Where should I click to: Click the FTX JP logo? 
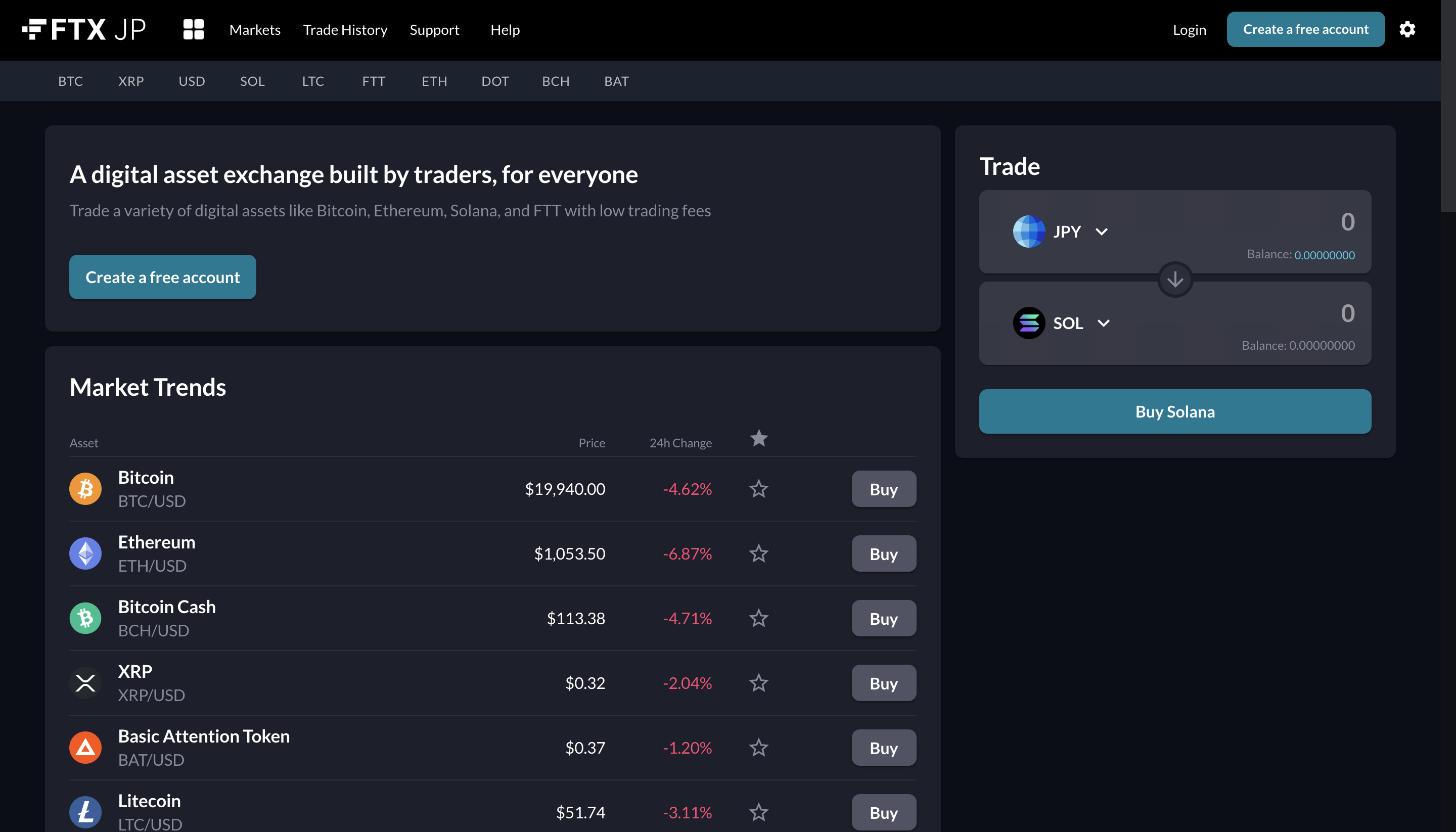[x=84, y=29]
